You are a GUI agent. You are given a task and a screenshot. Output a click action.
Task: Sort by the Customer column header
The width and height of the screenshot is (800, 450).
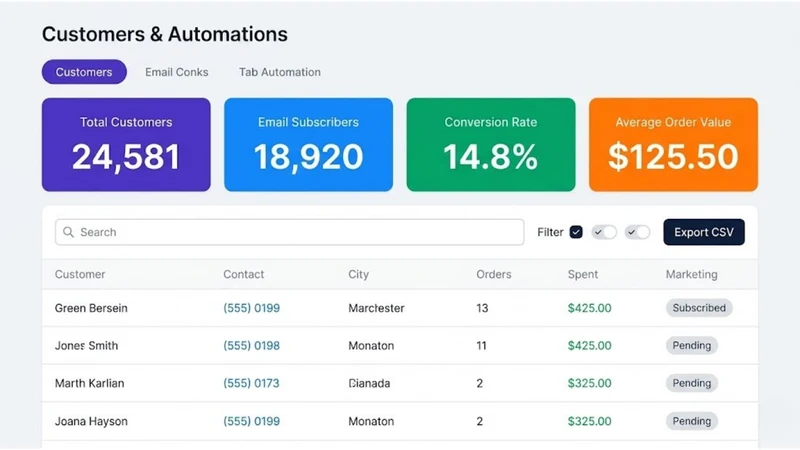coord(80,274)
